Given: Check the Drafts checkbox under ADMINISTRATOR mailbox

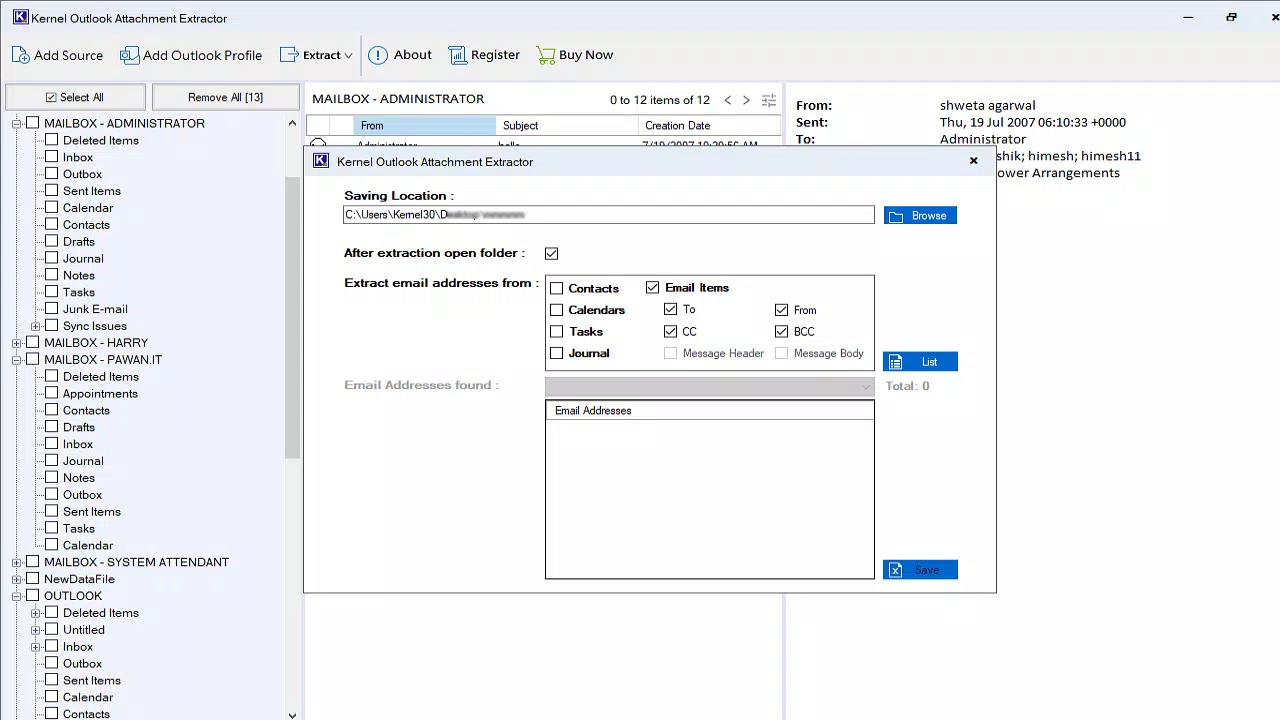Looking at the screenshot, I should (52, 242).
